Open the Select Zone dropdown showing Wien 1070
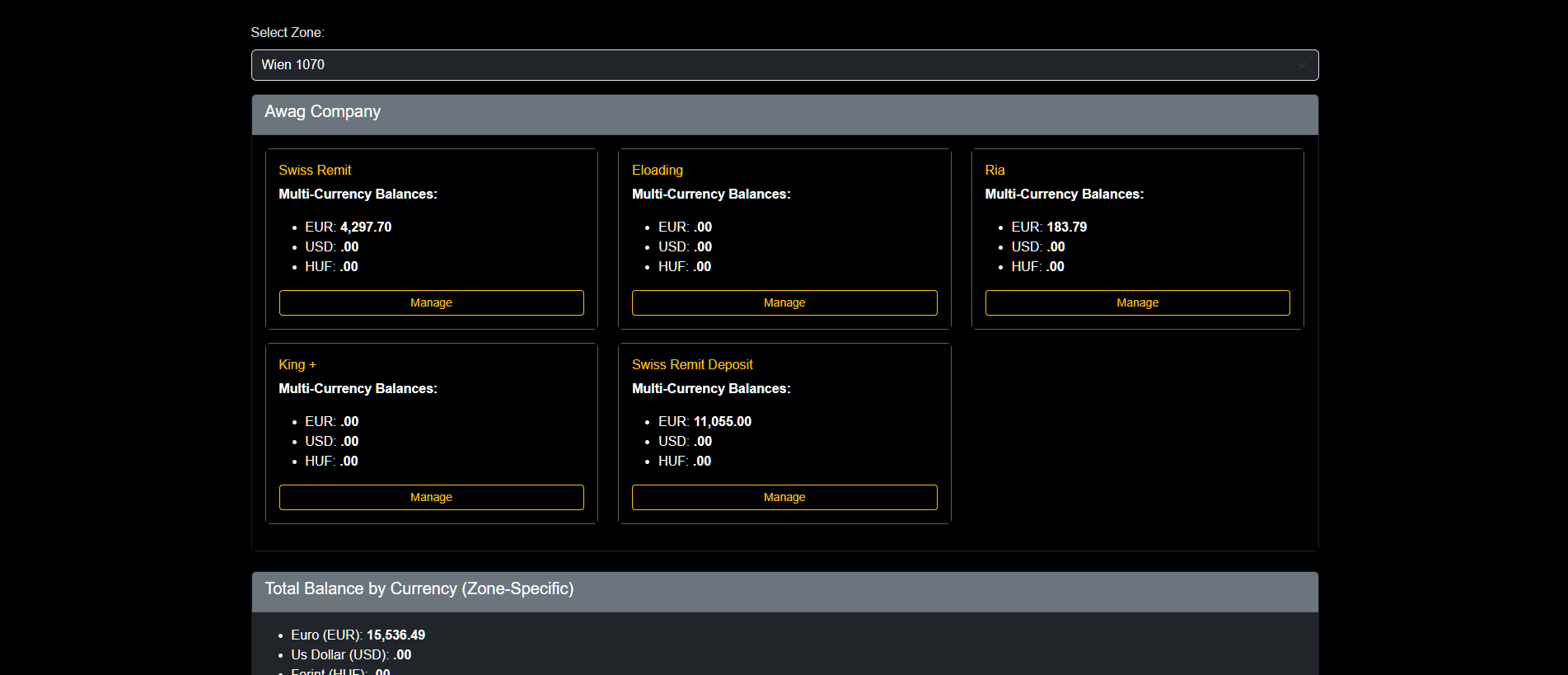Screen dimensions: 1568x675 coord(784,65)
